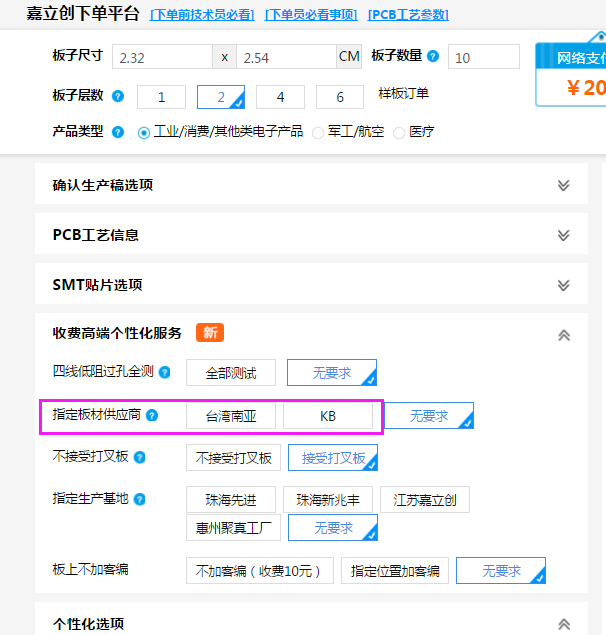This screenshot has width=606, height=635.
Task: Select 4 layers for the board
Action: point(280,98)
